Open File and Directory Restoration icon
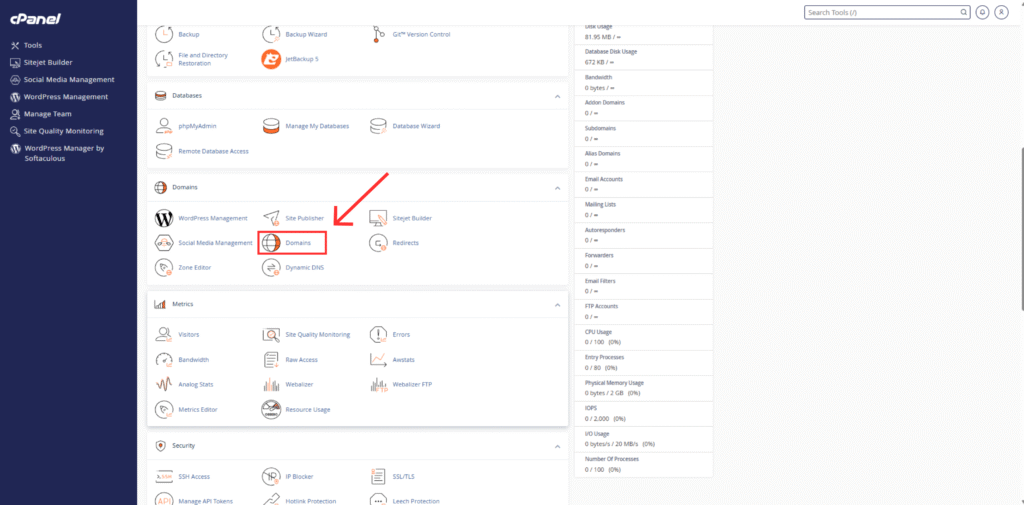 coord(163,59)
